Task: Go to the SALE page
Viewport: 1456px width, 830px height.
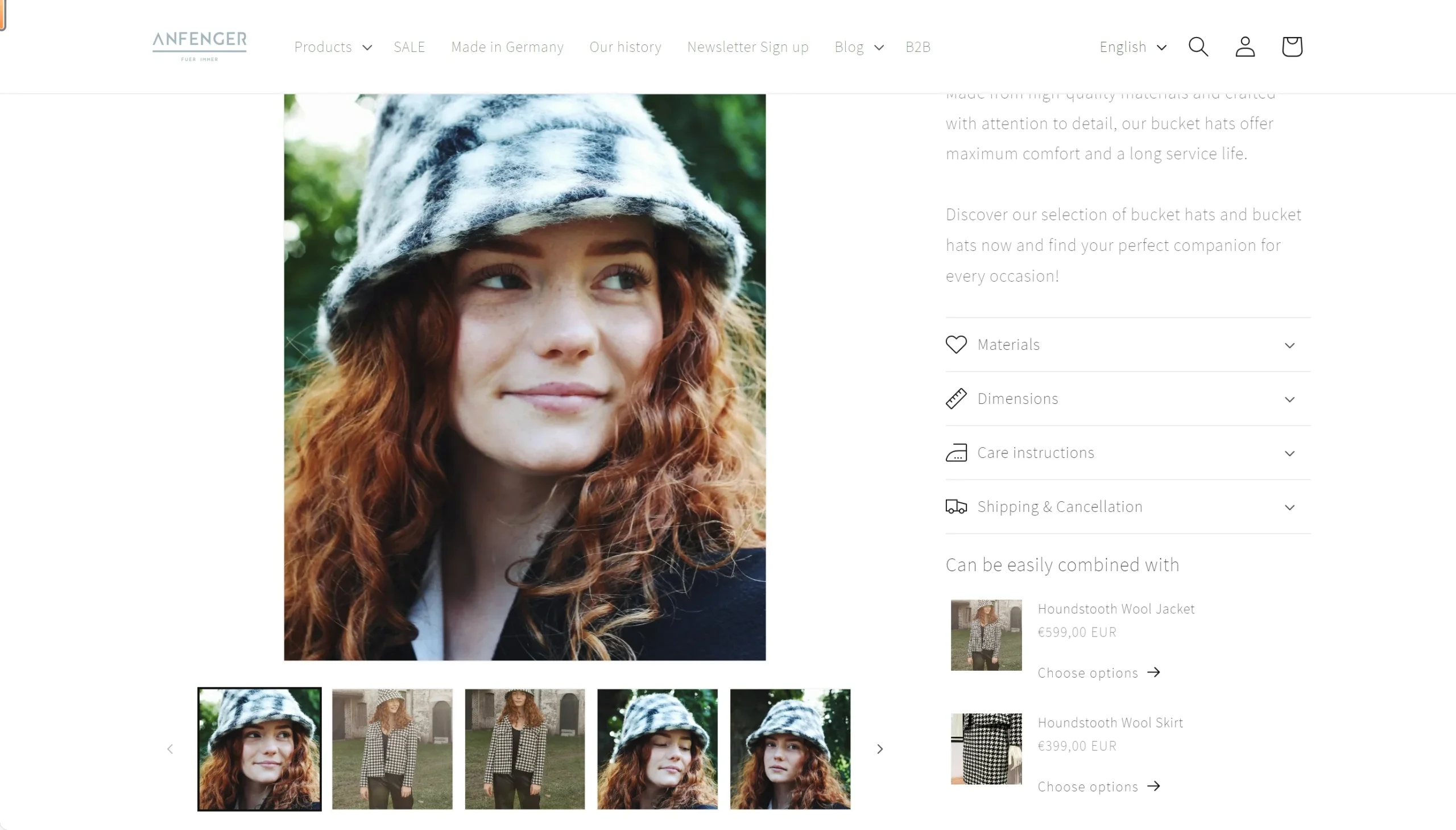Action: point(409,47)
